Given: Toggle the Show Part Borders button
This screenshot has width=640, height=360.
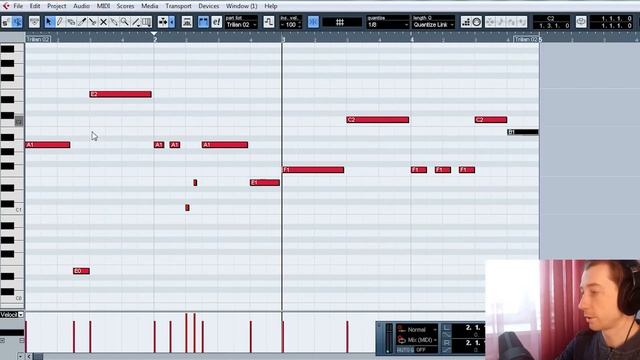Looking at the screenshot, I should pyautogui.click(x=203, y=22).
